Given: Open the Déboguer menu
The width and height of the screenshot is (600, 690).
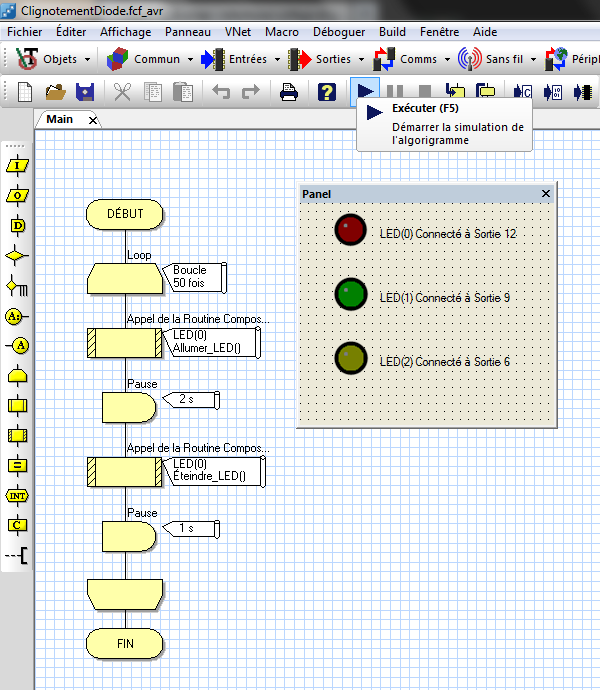Looking at the screenshot, I should (338, 32).
